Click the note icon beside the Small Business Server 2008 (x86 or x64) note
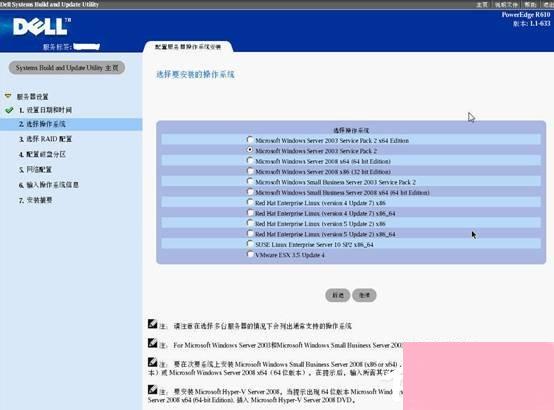Image resolution: width=554 pixels, height=410 pixels. coord(152,362)
